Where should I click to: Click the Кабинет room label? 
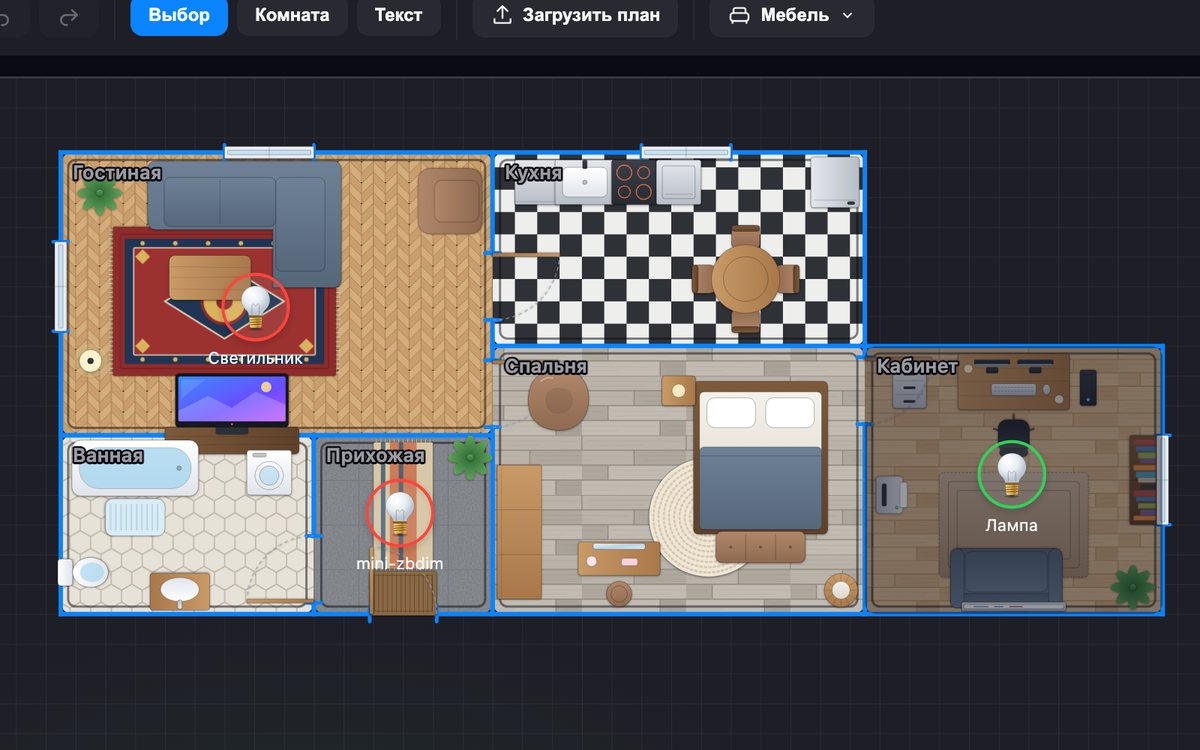click(x=917, y=366)
